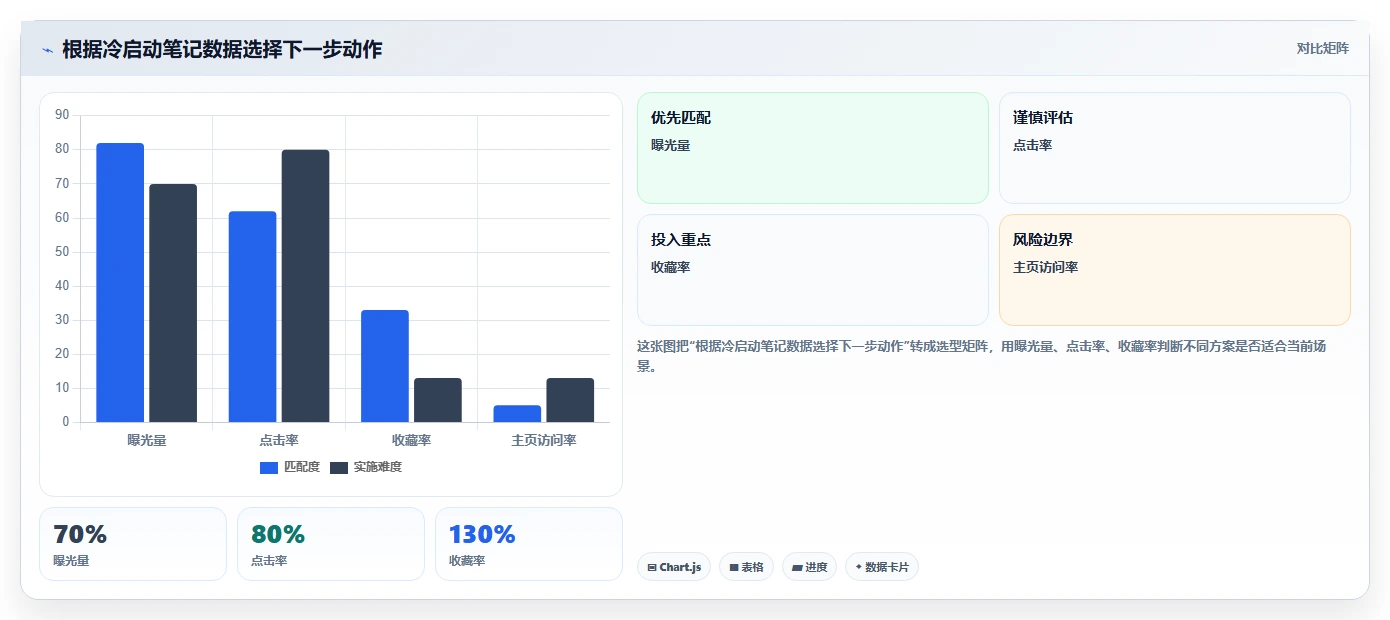Click the sparkle icon in 数据卡片 chip

858,567
